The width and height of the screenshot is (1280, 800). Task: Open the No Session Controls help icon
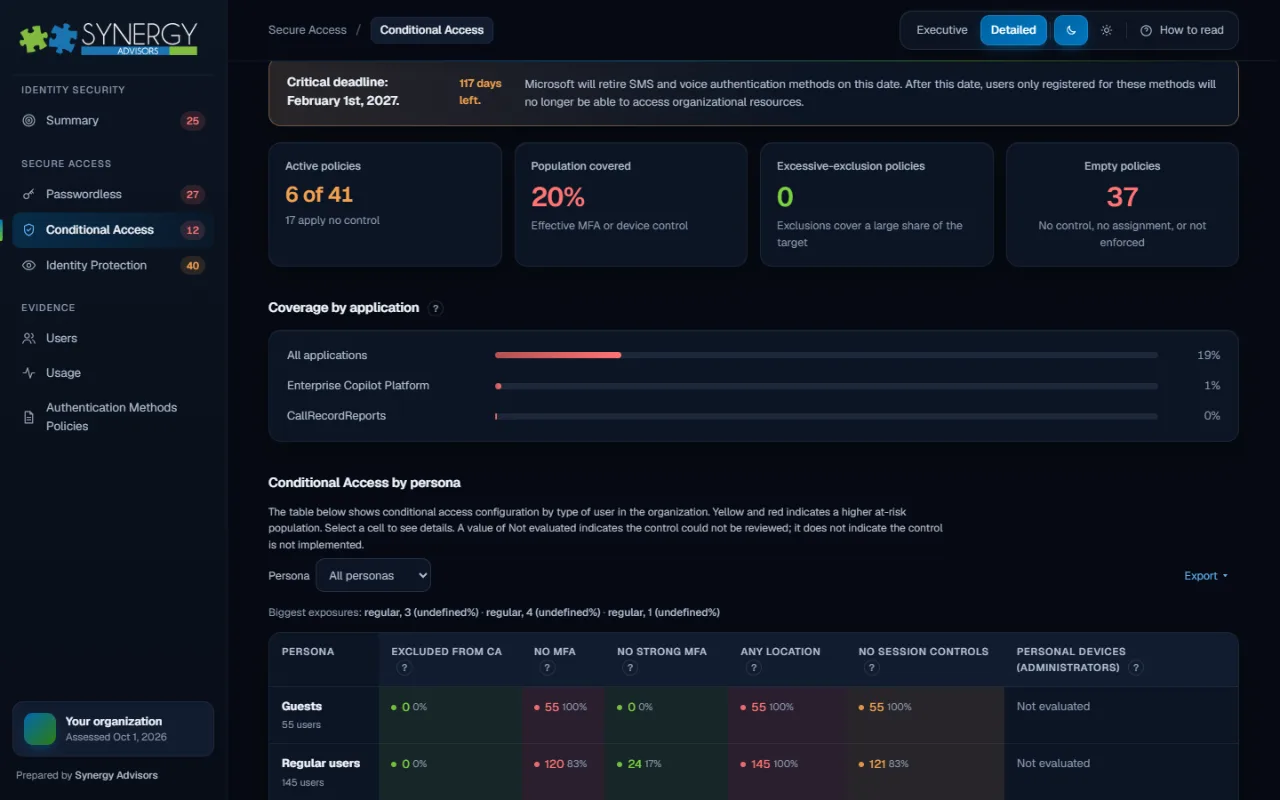(x=871, y=668)
